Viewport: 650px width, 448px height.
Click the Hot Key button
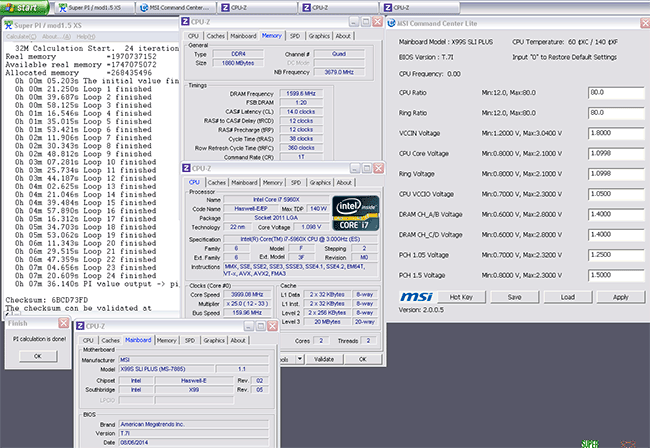[461, 296]
